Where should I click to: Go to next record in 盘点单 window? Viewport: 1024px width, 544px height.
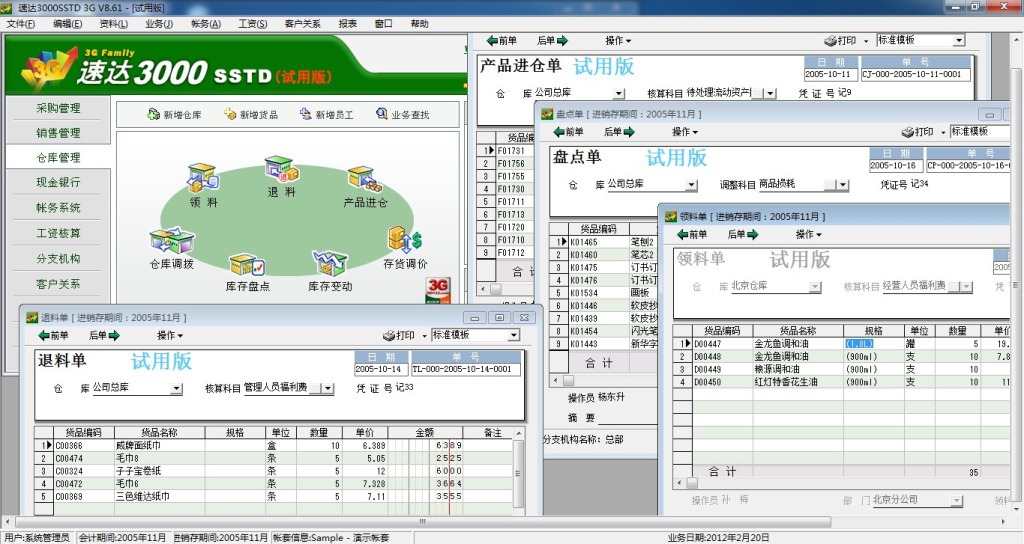[x=619, y=131]
